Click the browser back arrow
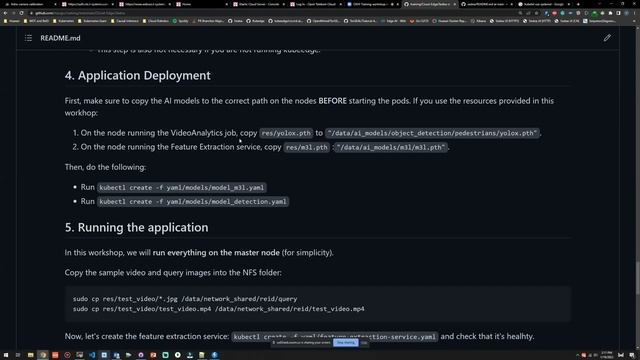640x360 pixels. pos(5,13)
